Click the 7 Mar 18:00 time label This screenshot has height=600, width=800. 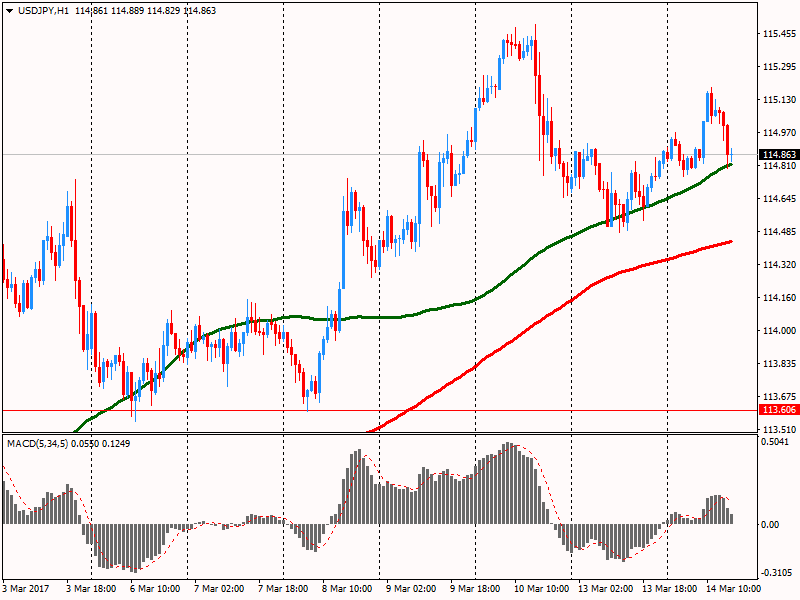pyautogui.click(x=283, y=588)
